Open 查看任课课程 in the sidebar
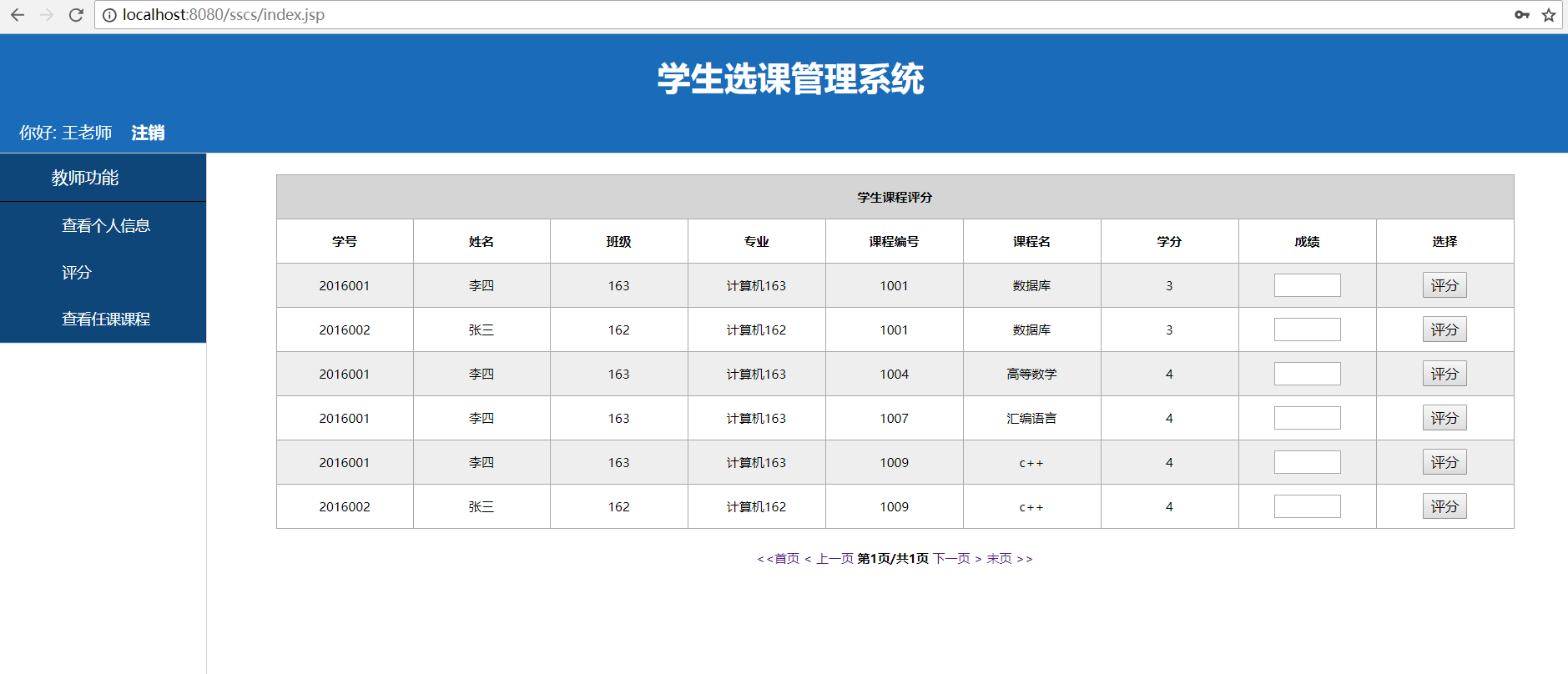1568x674 pixels. coord(106,319)
